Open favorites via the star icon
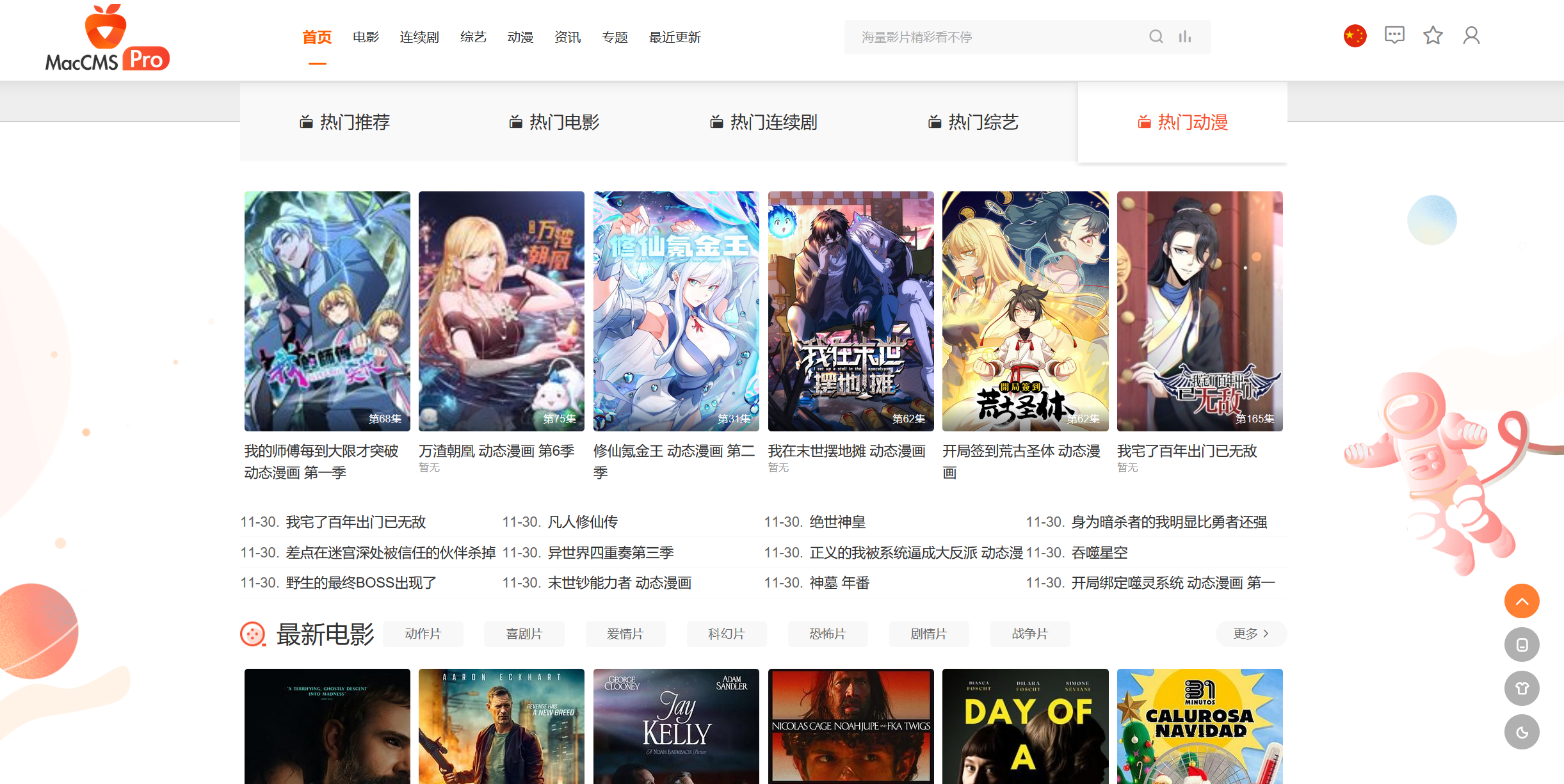 pos(1433,36)
